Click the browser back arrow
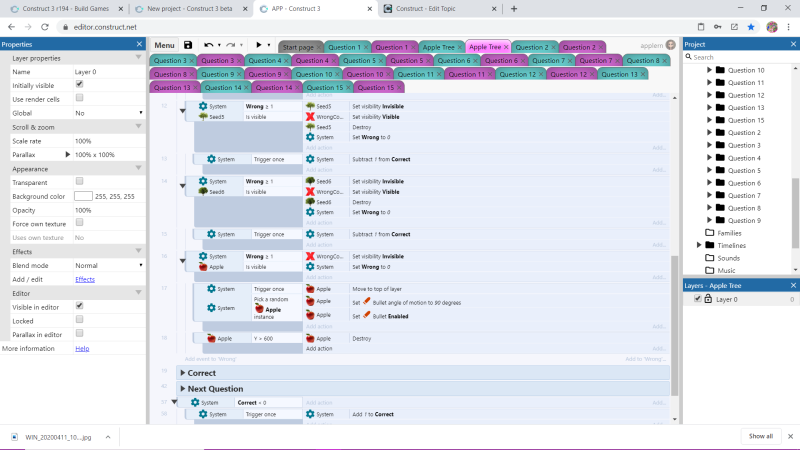The height and width of the screenshot is (450, 800). tap(11, 27)
